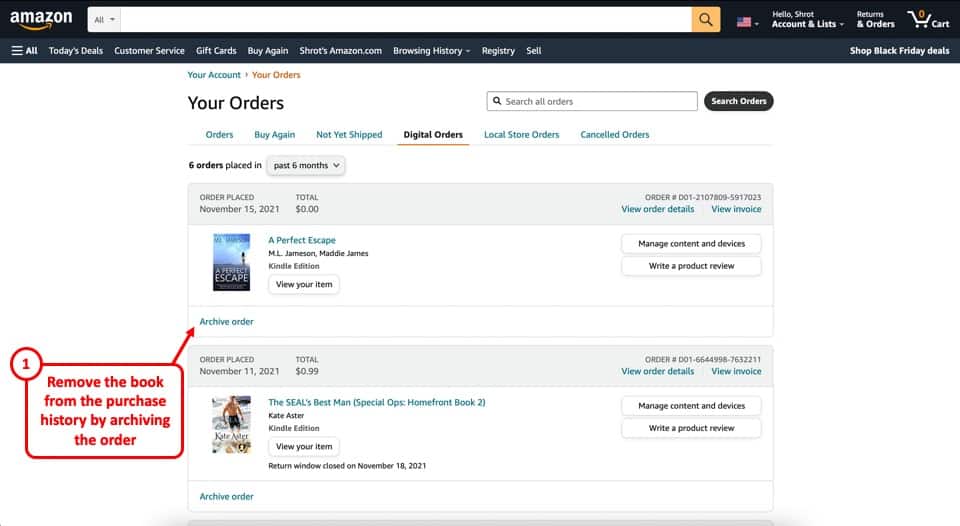Open Shrot's Amazon.com
Viewport: 960px width, 526px height.
click(x=340, y=51)
